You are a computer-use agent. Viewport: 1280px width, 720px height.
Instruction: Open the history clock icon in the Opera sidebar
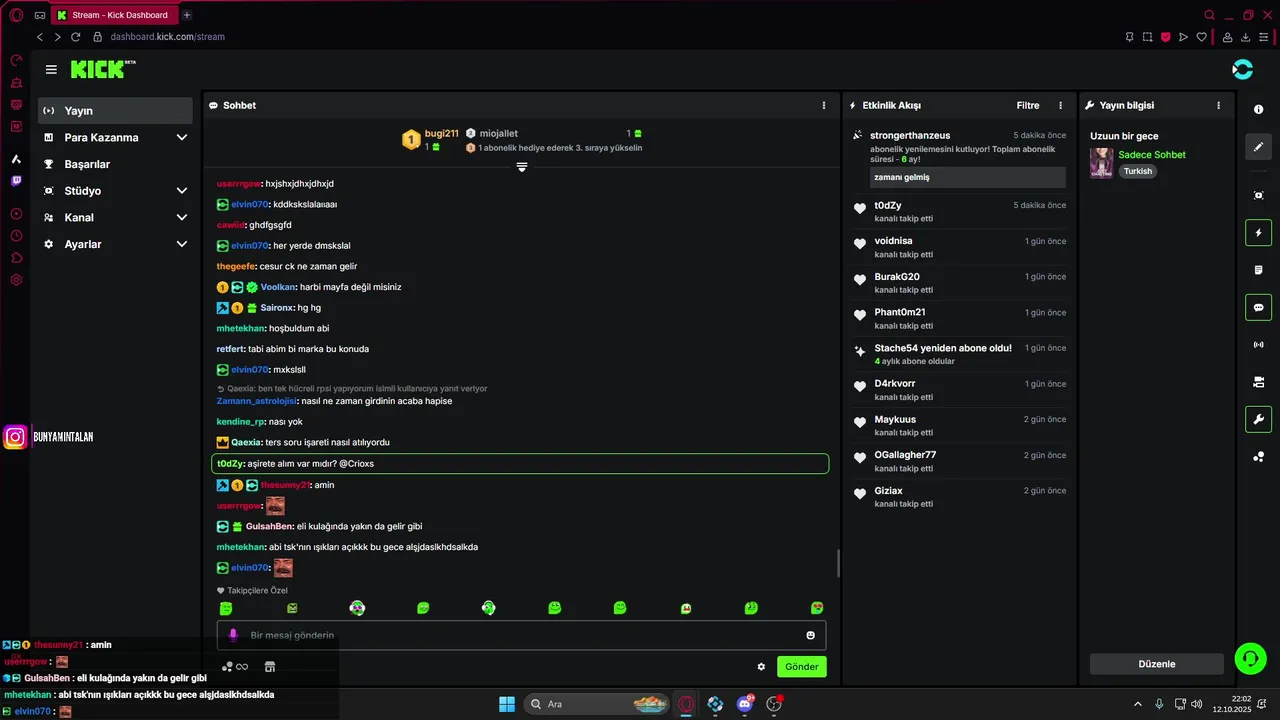16,236
